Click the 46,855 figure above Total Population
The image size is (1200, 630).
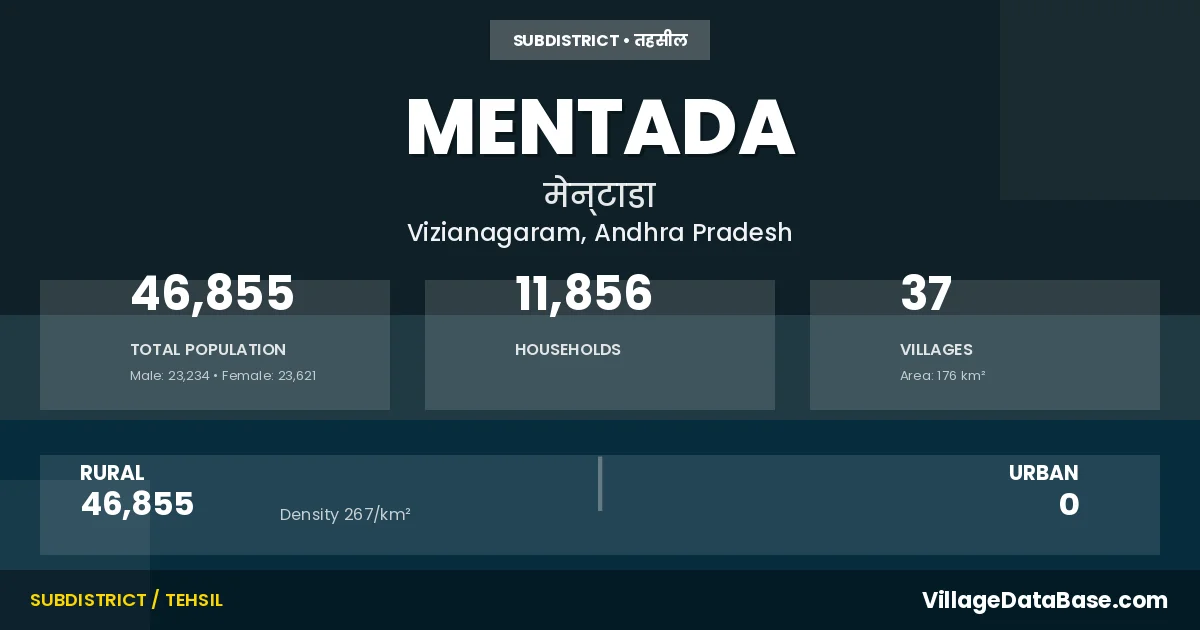click(x=212, y=294)
